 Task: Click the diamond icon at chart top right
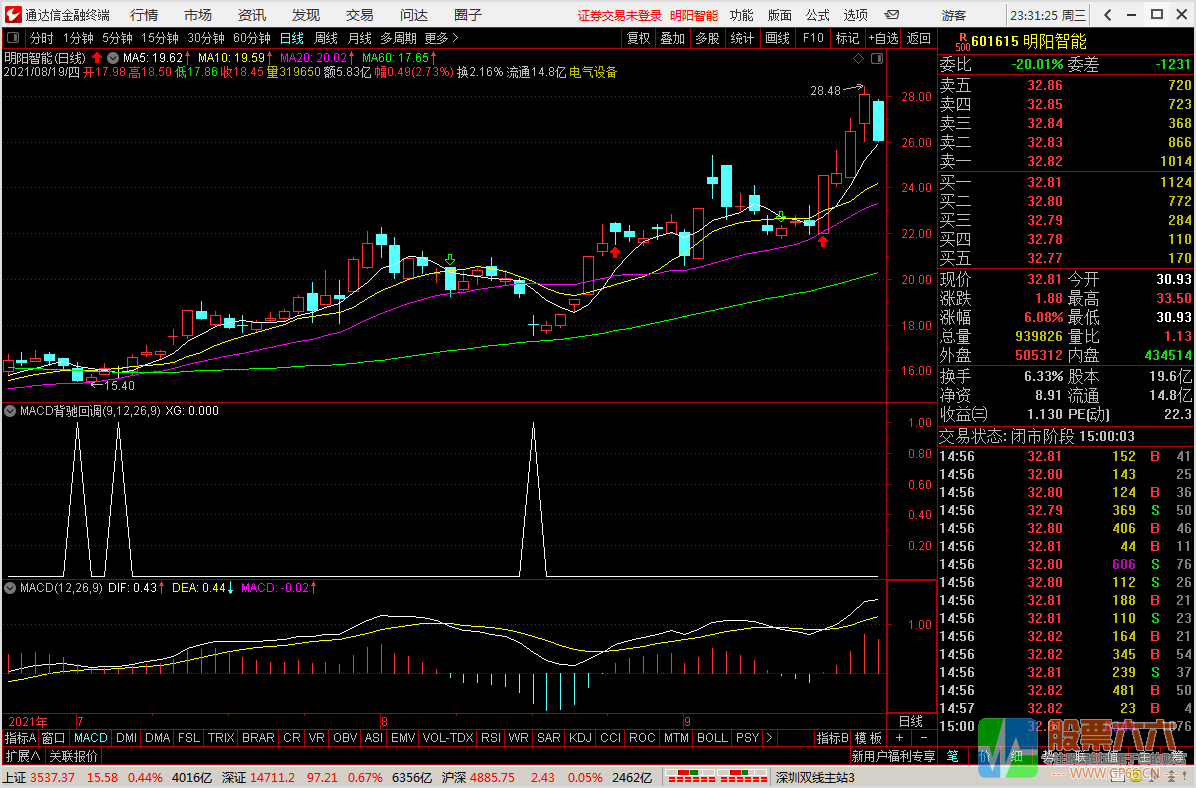pyautogui.click(x=858, y=59)
